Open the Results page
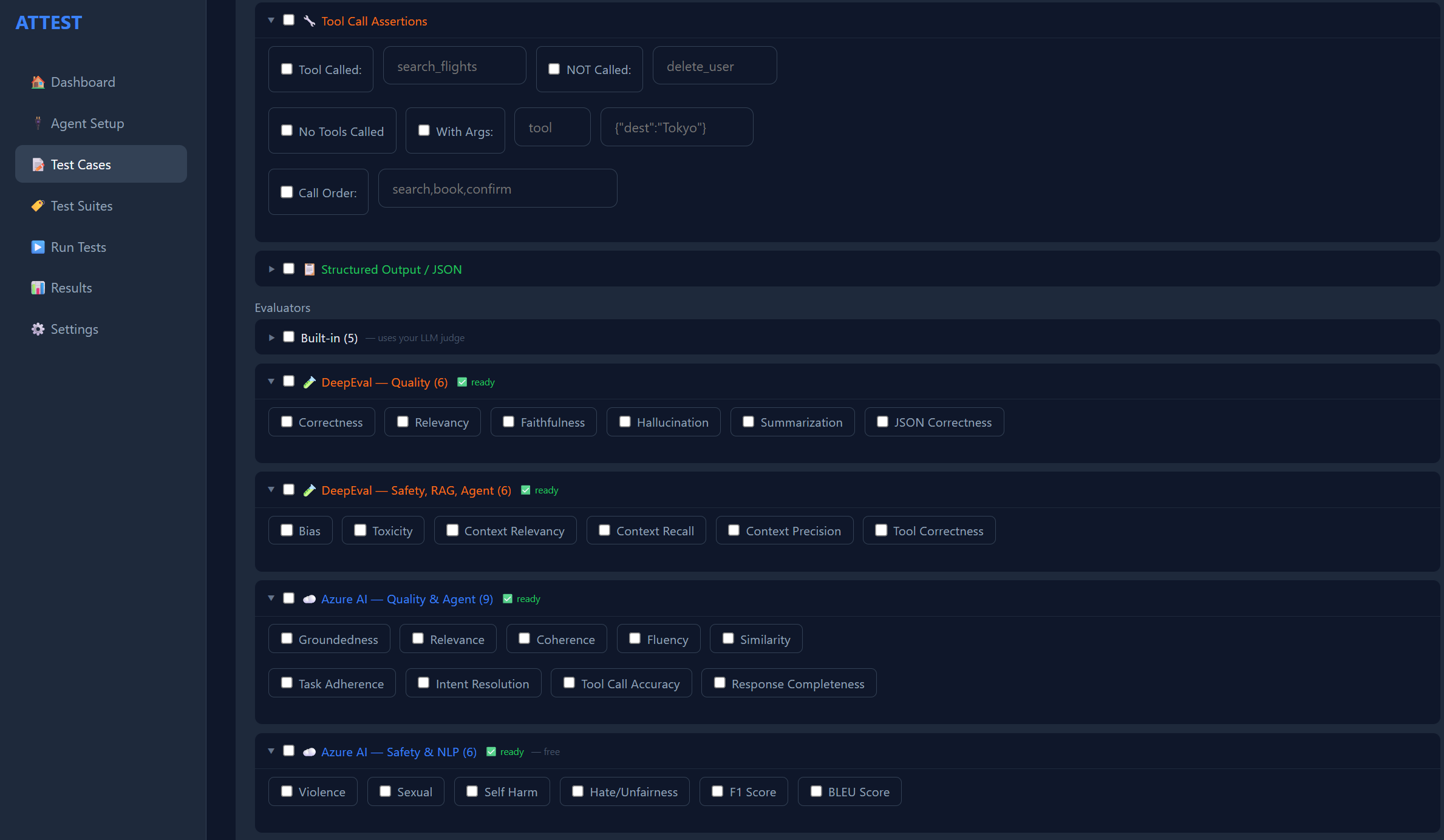Screen dimensions: 1444x840 [x=101, y=288]
